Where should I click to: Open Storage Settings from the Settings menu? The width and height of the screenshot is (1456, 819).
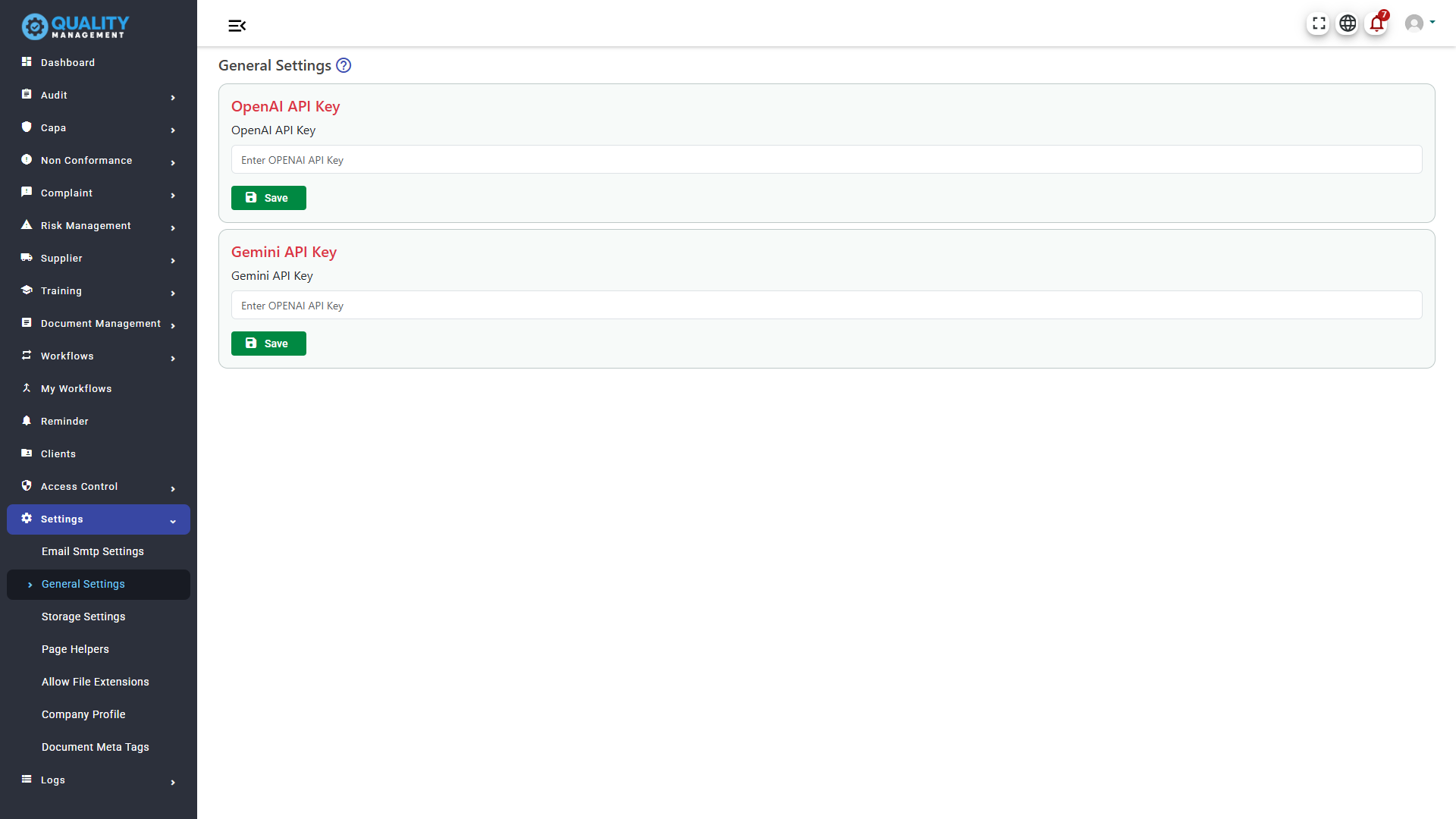[x=83, y=617]
